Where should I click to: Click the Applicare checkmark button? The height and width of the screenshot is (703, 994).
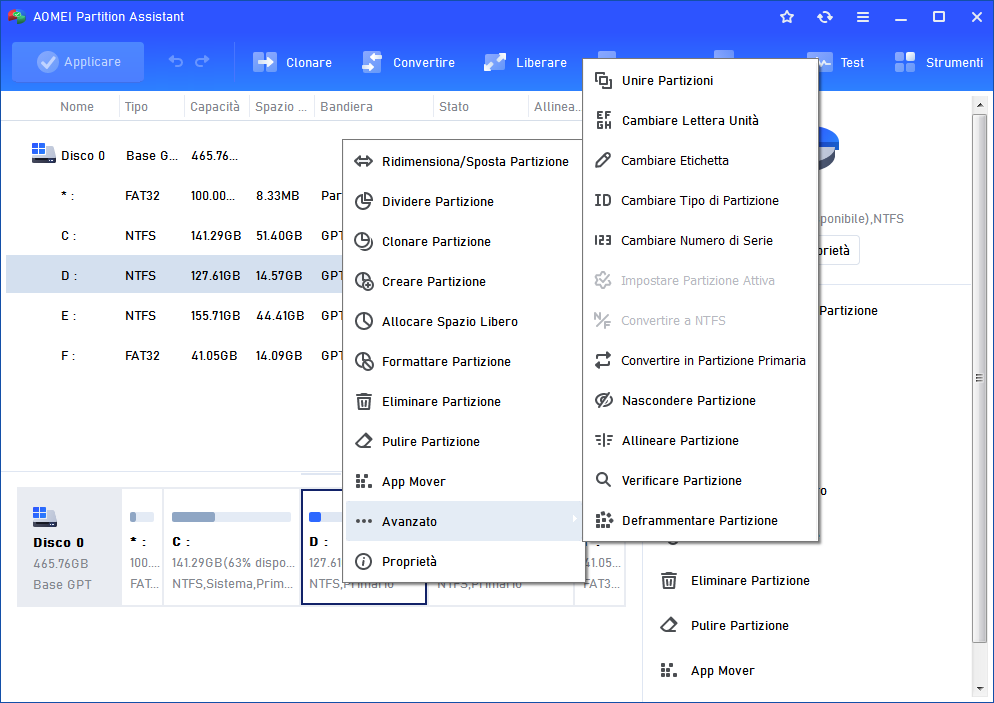click(x=78, y=62)
